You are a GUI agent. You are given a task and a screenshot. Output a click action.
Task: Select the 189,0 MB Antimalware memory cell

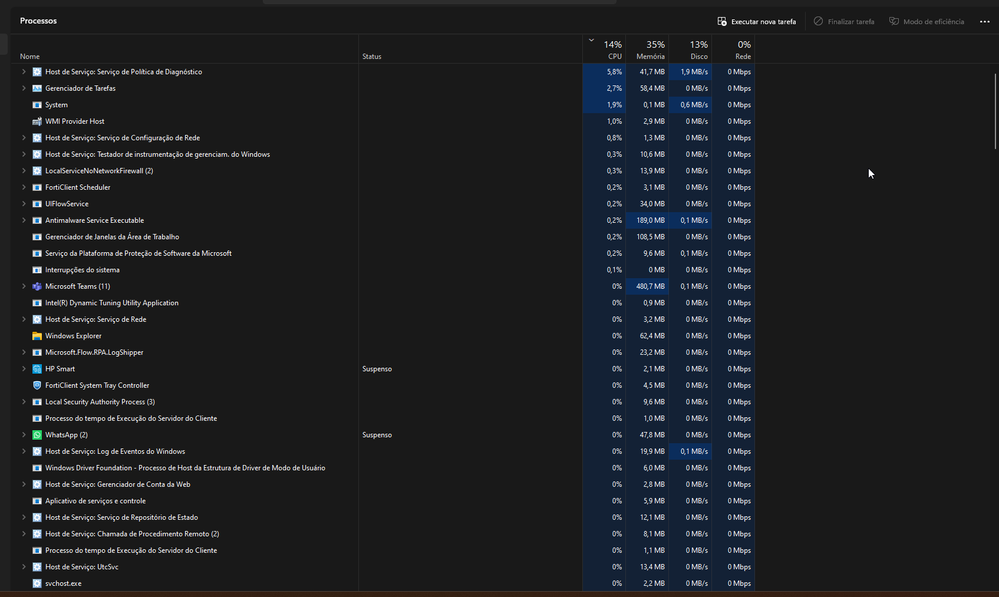647,220
